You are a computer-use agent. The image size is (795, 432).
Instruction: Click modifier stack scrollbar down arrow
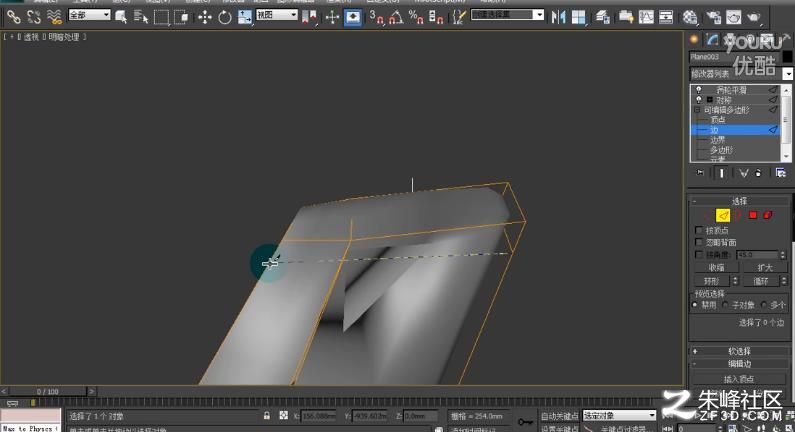787,157
